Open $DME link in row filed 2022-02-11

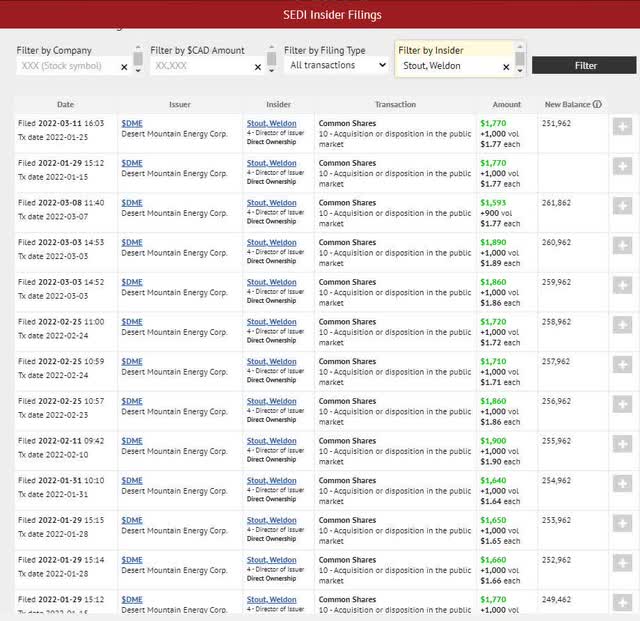(132, 441)
